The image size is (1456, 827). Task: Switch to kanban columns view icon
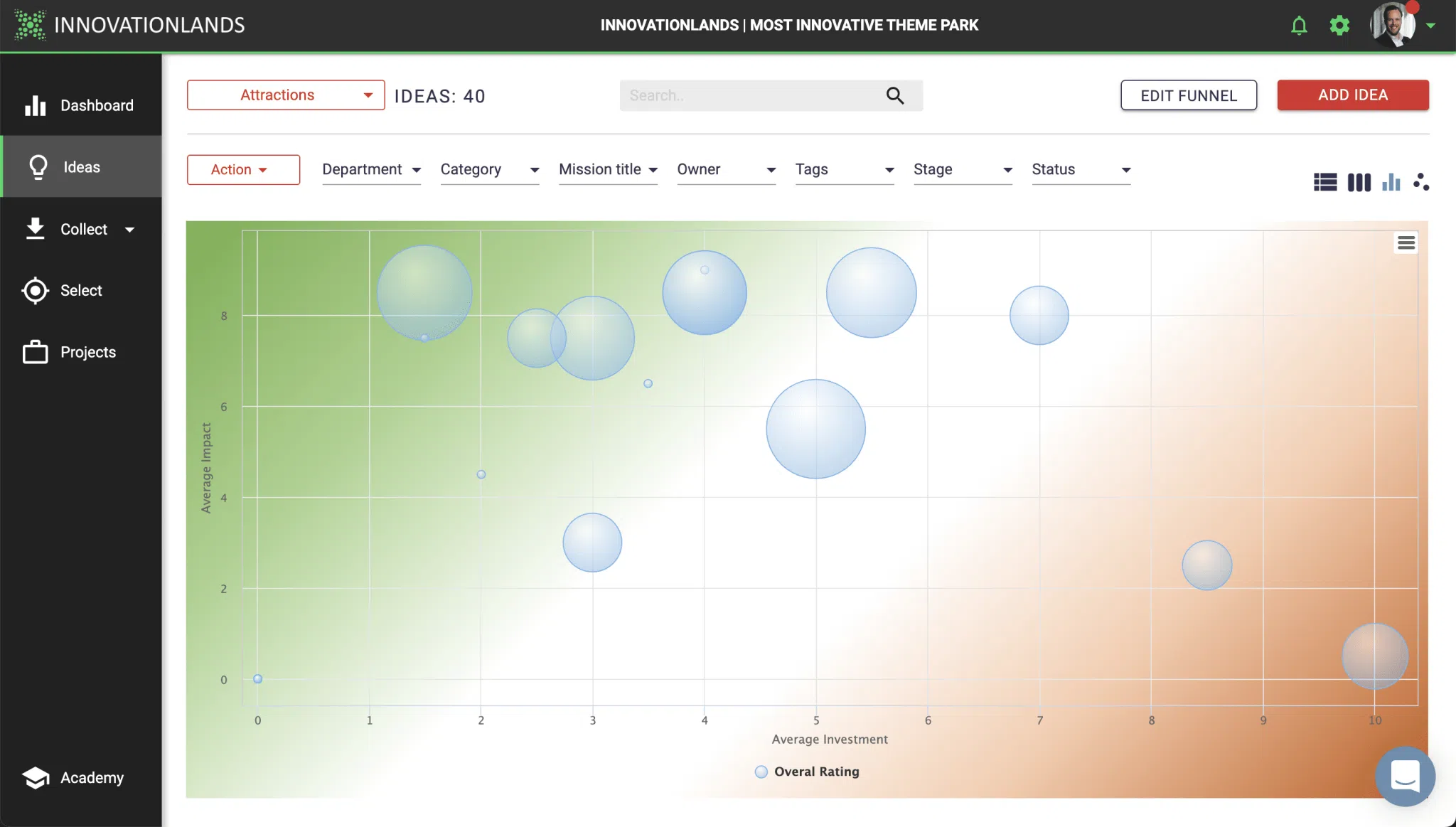click(1359, 183)
